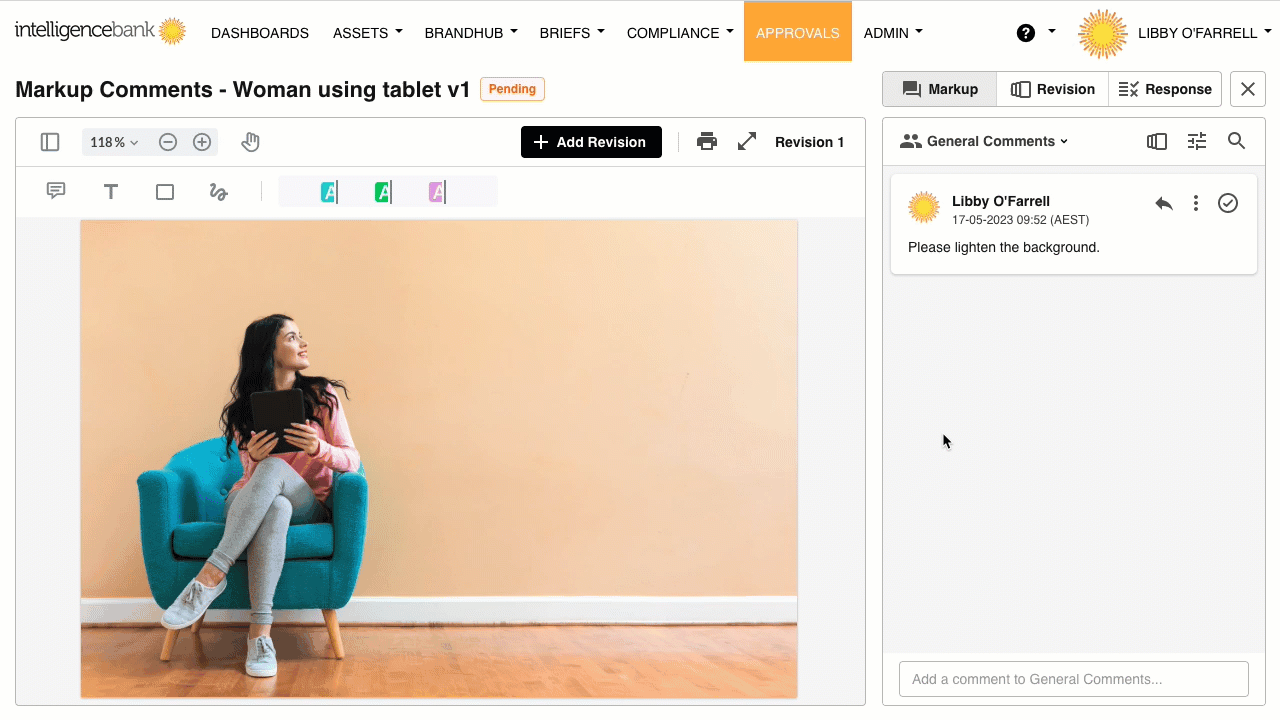Select the text annotation tool
1280x720 pixels.
[111, 191]
